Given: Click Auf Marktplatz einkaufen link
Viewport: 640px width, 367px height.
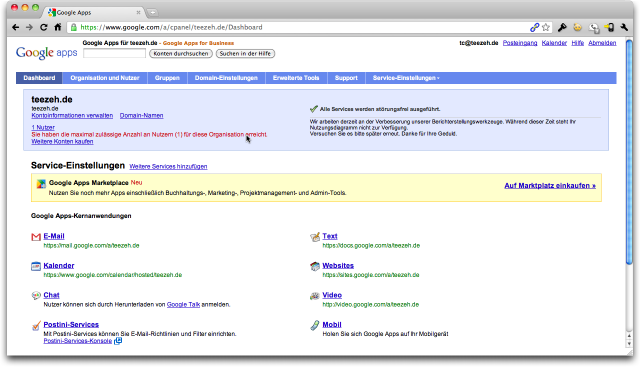Looking at the screenshot, I should tap(550, 185).
